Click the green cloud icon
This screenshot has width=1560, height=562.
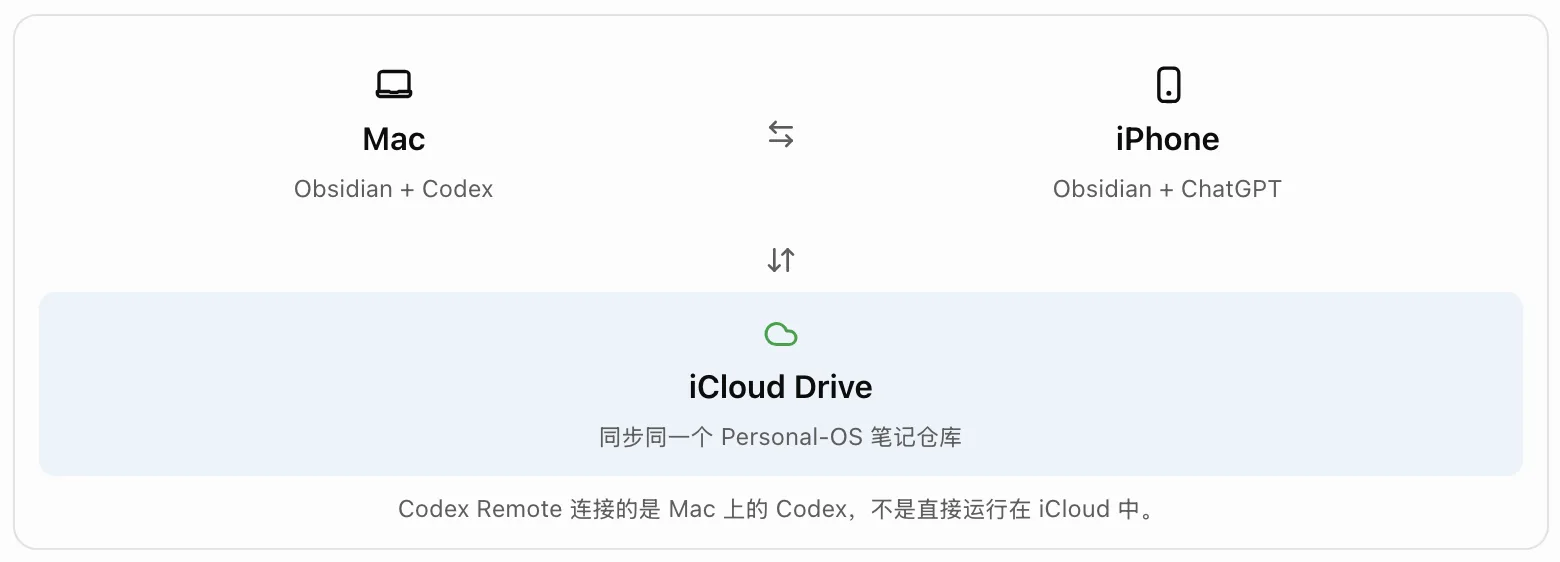tap(781, 334)
